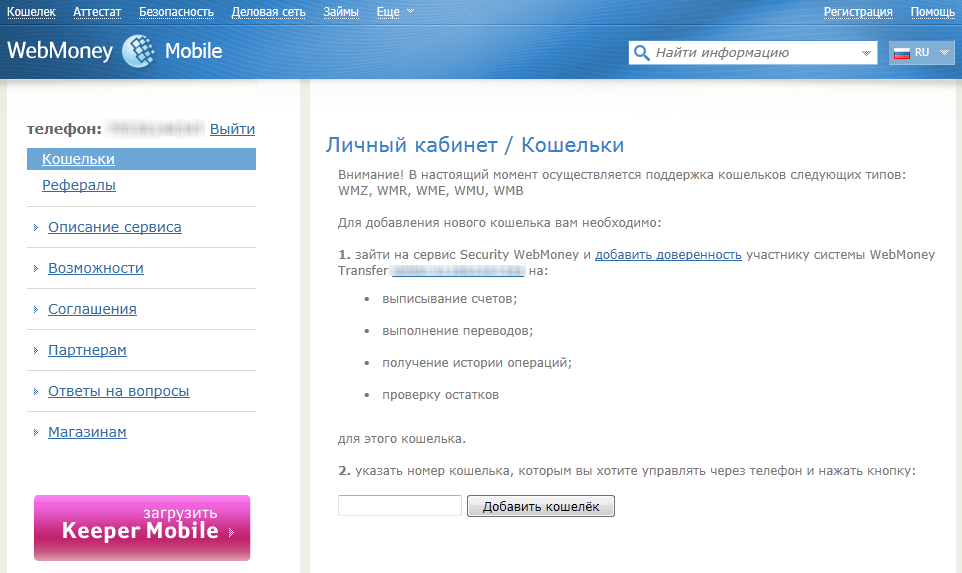Open the search field dropdown arrow
The height and width of the screenshot is (573, 962).
[x=865, y=53]
